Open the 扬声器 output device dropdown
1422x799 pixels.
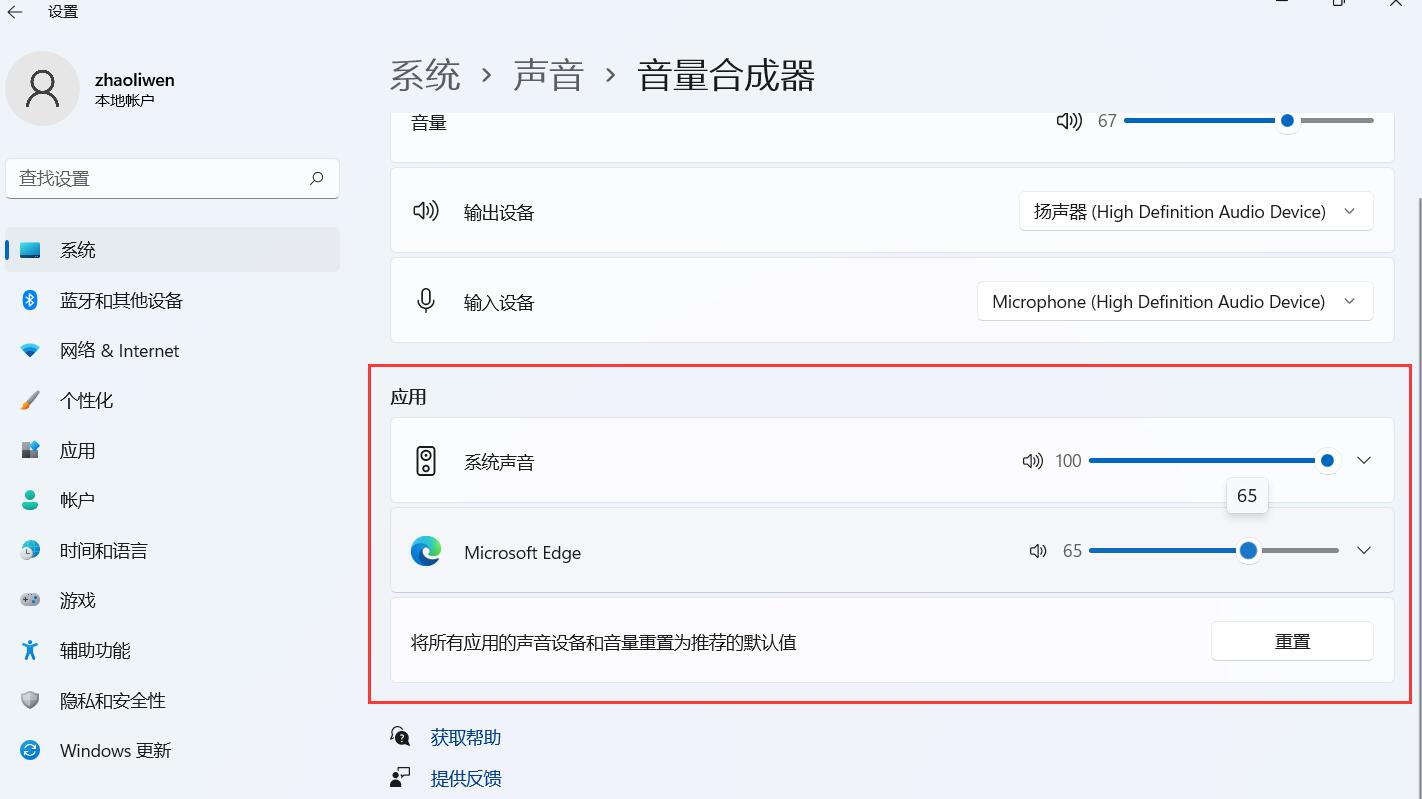tap(1195, 211)
